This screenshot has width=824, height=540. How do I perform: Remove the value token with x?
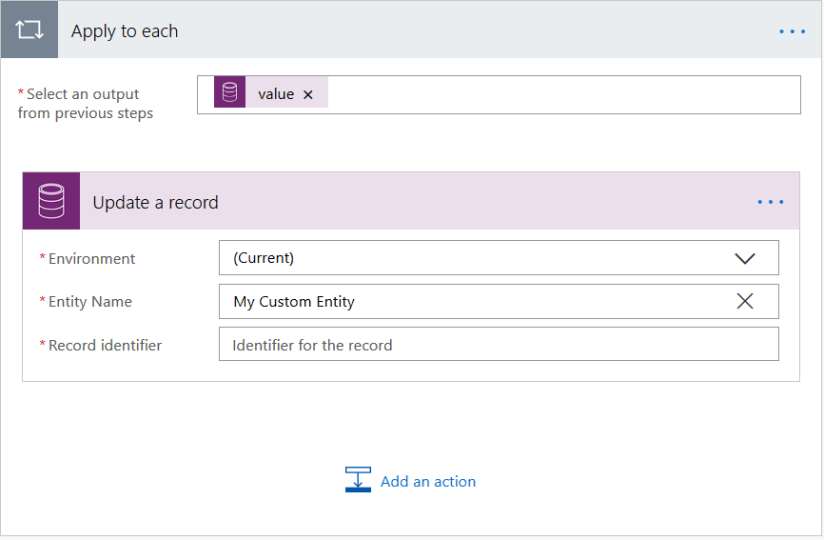[308, 95]
